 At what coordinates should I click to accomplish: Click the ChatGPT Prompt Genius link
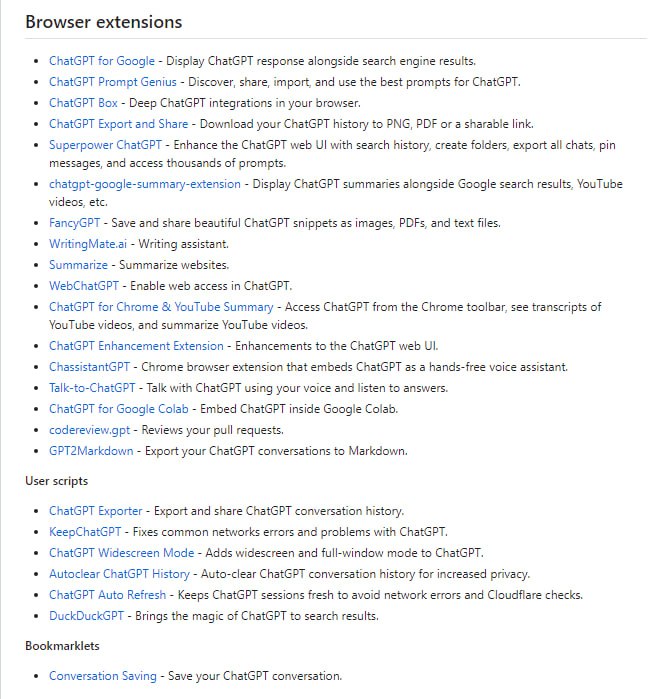click(x=113, y=82)
